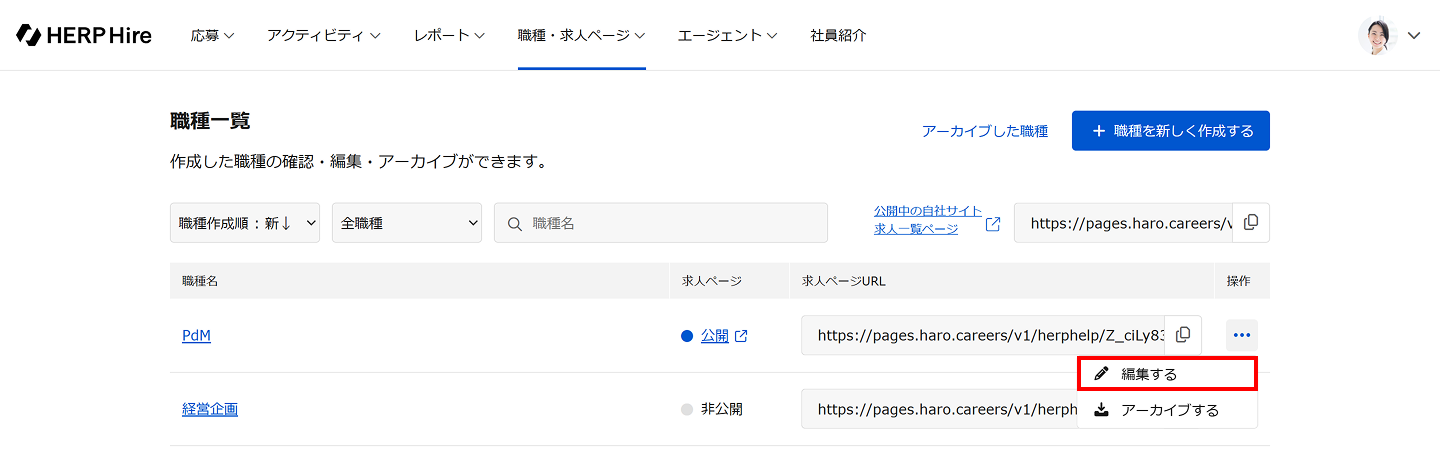Click the HERP Hire logo
Screen dimensions: 1440x458
(x=84, y=35)
